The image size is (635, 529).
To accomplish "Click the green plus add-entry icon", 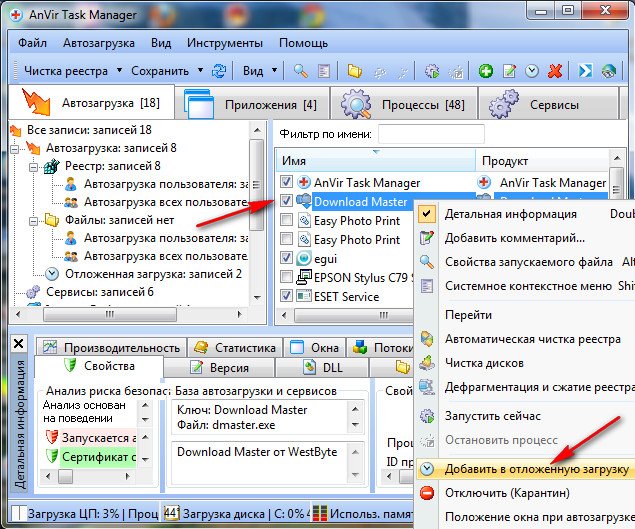I will pos(486,71).
